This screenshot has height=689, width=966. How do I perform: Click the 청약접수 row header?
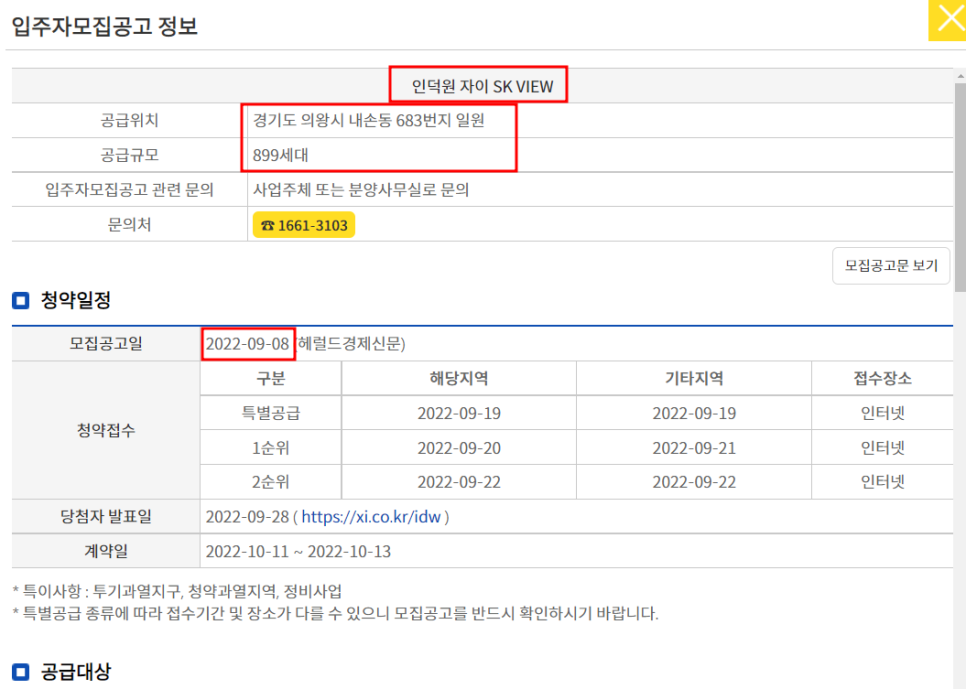106,430
